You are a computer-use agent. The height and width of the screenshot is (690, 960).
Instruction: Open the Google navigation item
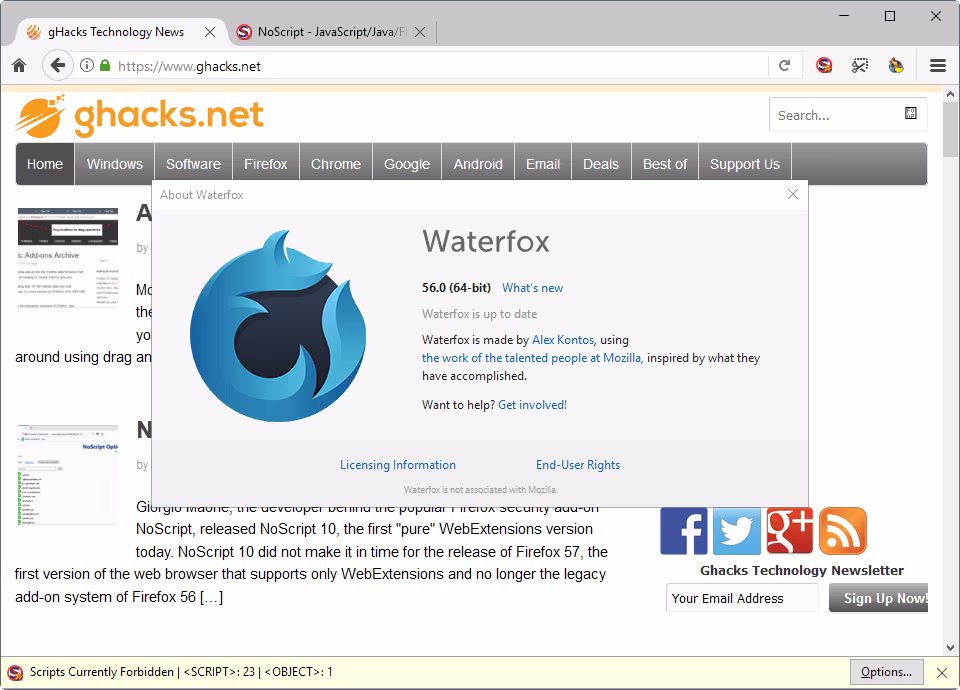pos(407,164)
